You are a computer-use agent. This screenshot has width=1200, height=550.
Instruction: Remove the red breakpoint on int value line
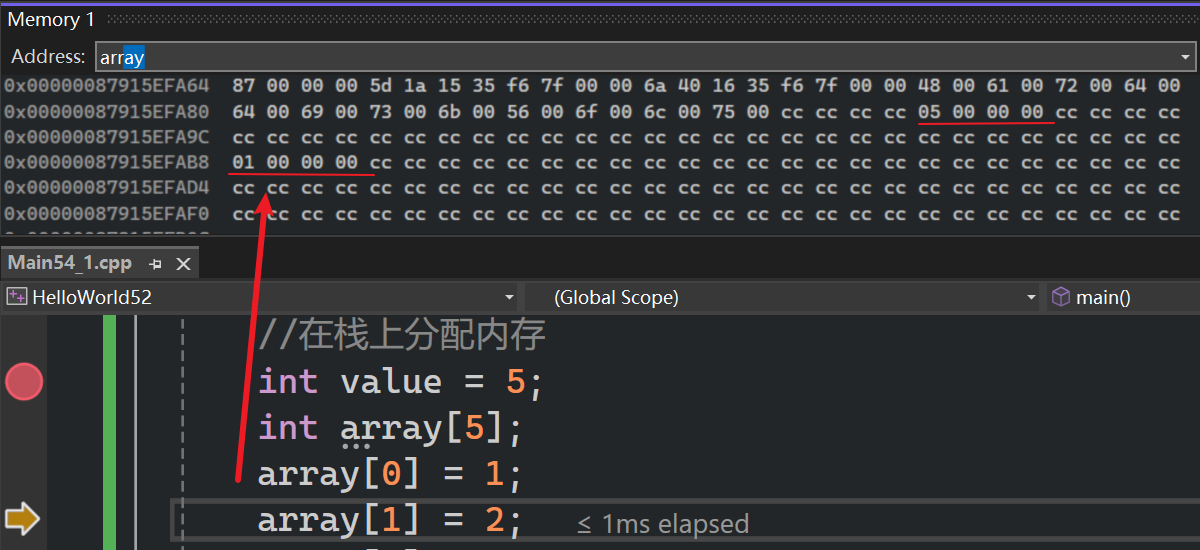[x=24, y=381]
